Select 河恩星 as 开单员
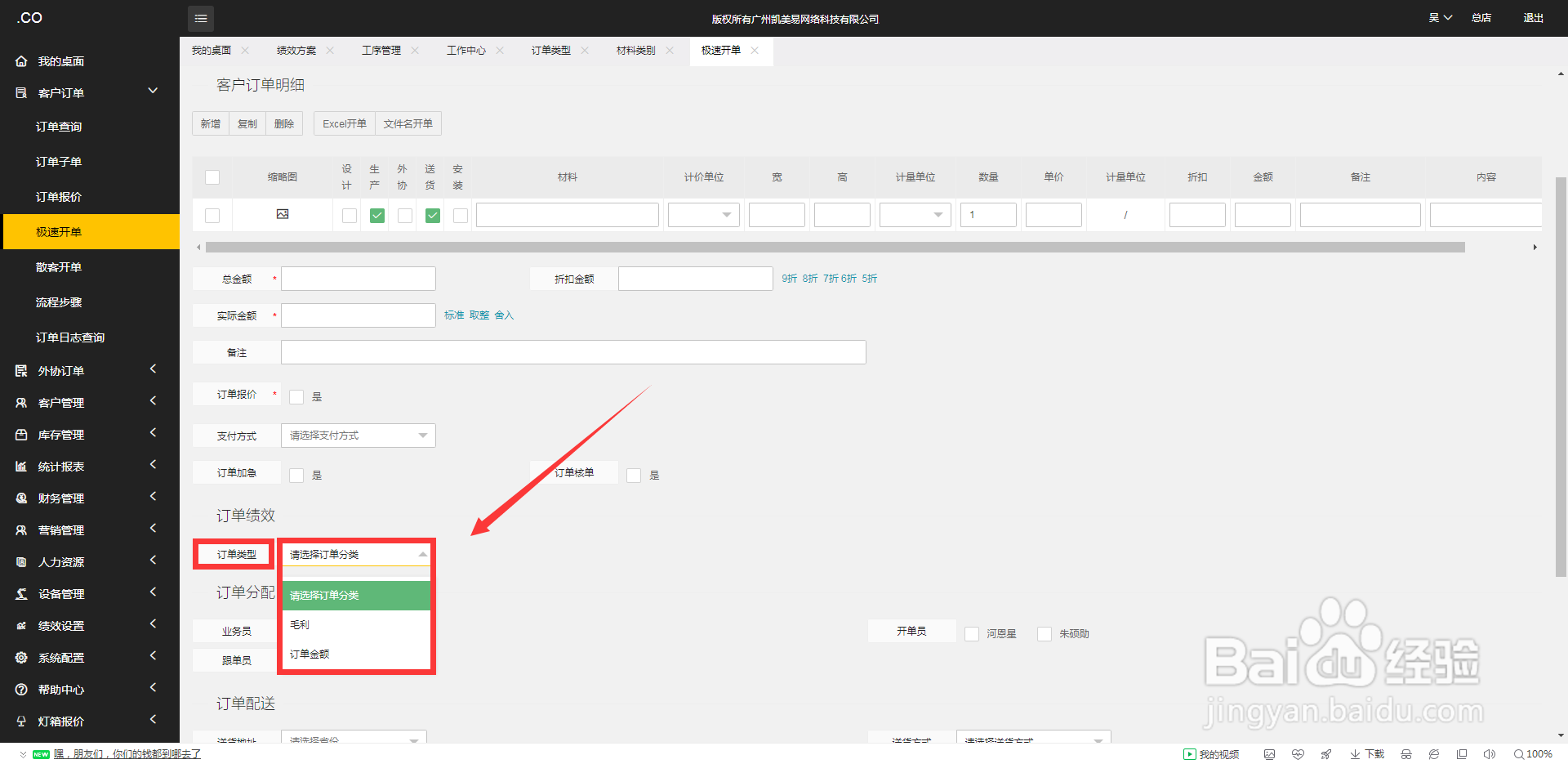Viewport: 1568px width, 764px height. point(972,634)
